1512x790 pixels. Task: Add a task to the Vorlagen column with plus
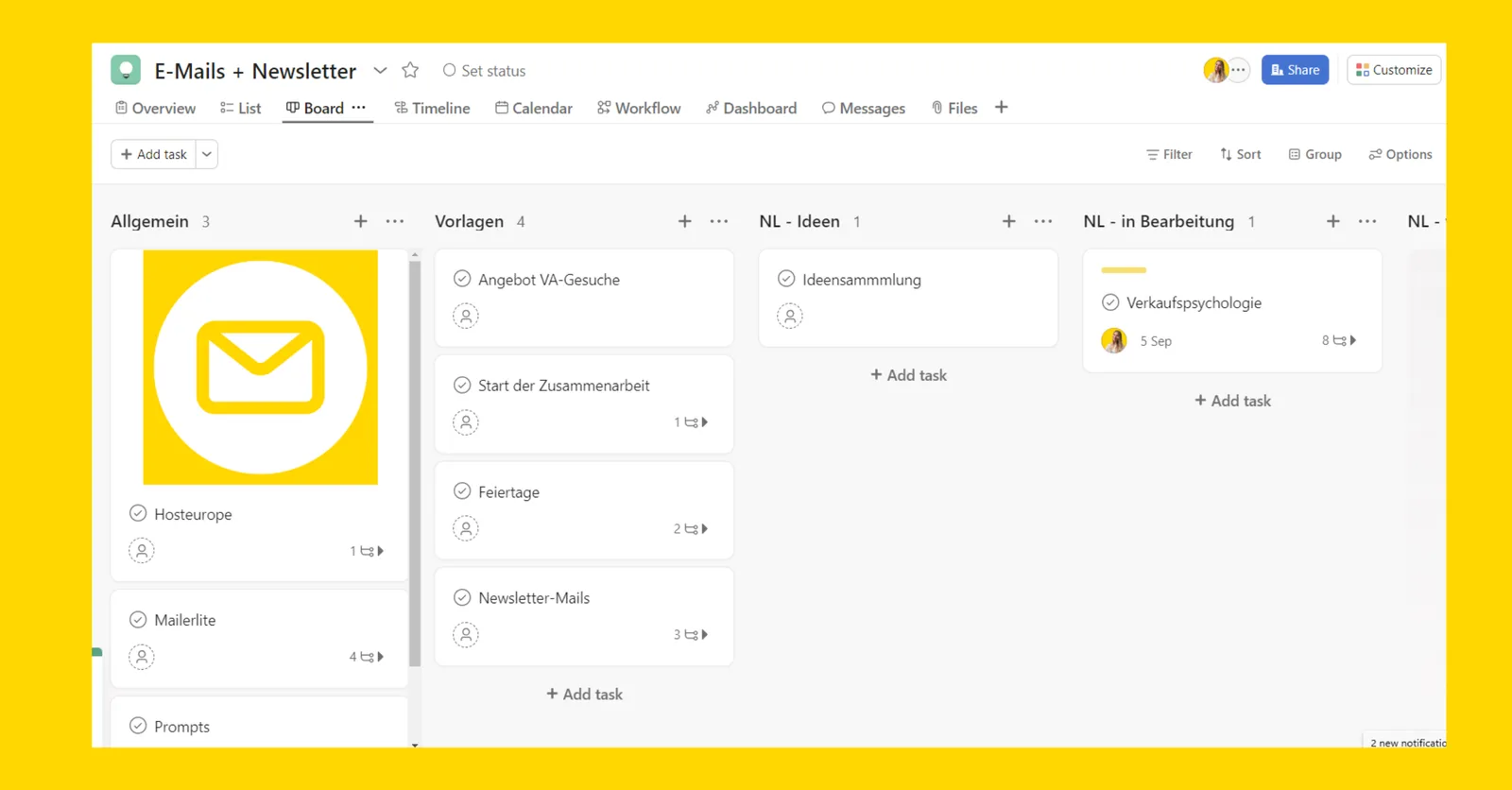[x=685, y=221]
